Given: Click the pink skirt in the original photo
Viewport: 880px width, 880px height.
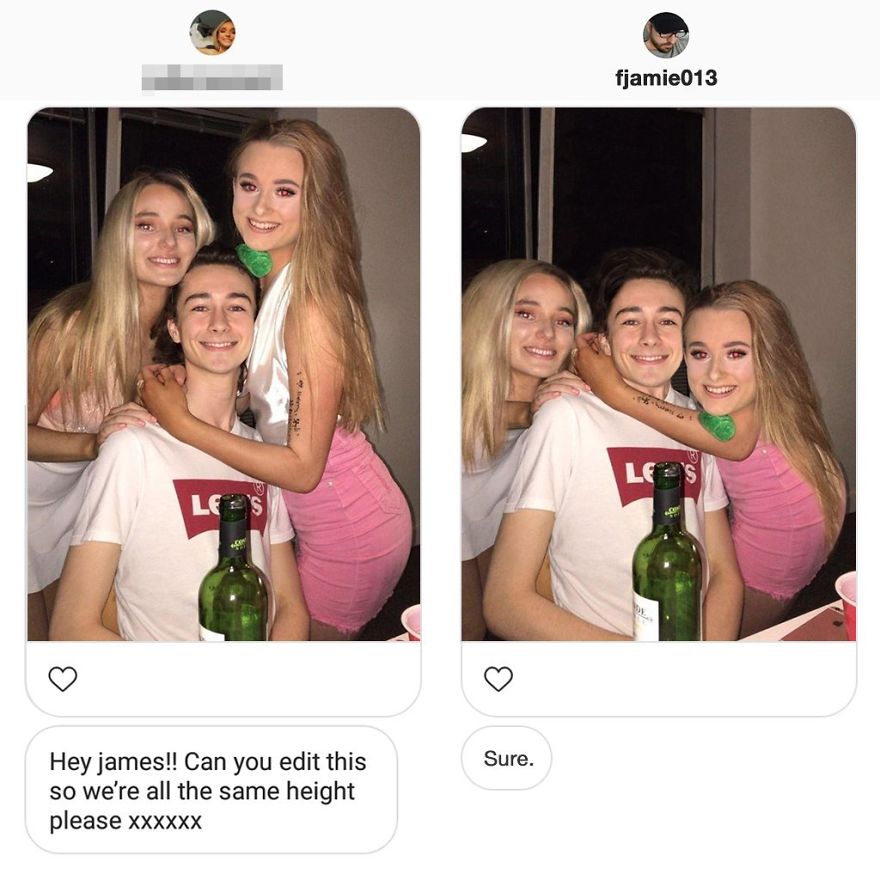Looking at the screenshot, I should pos(350,528).
